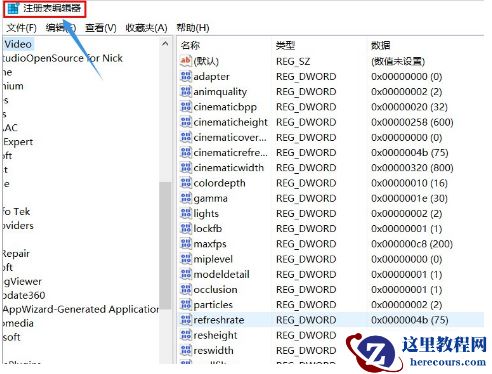The width and height of the screenshot is (492, 374).
Task: Click the miplevel DWORD icon
Action: (x=186, y=259)
